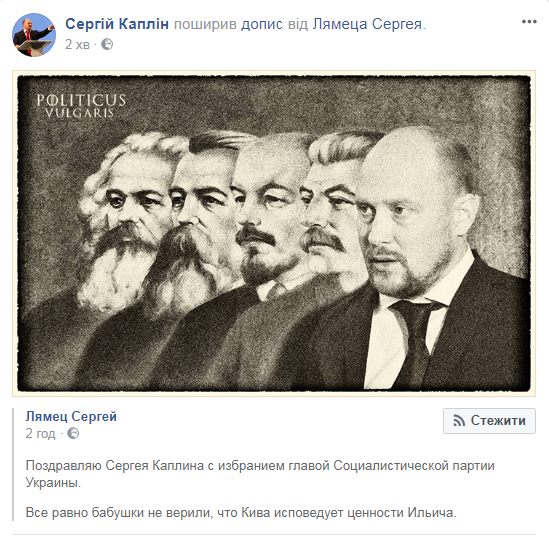Open the '2 год' timestamp of the original post

[x=40, y=433]
